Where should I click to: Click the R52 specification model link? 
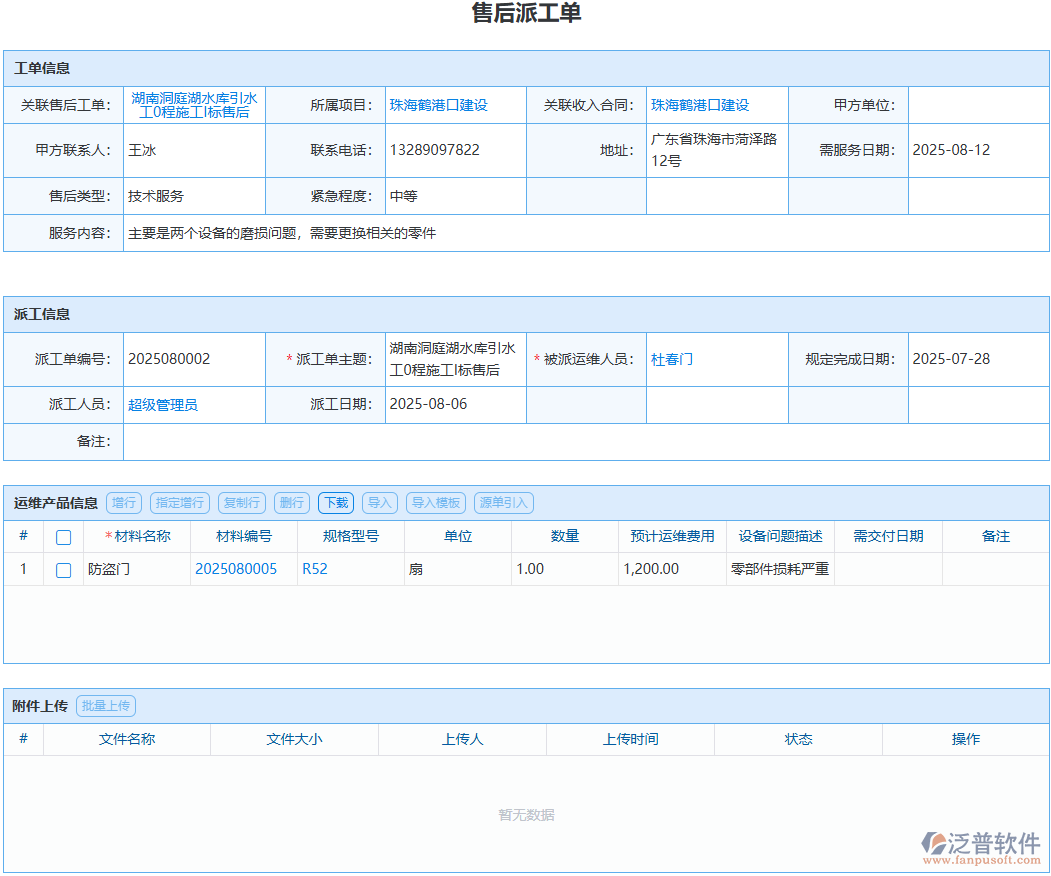pyautogui.click(x=313, y=570)
